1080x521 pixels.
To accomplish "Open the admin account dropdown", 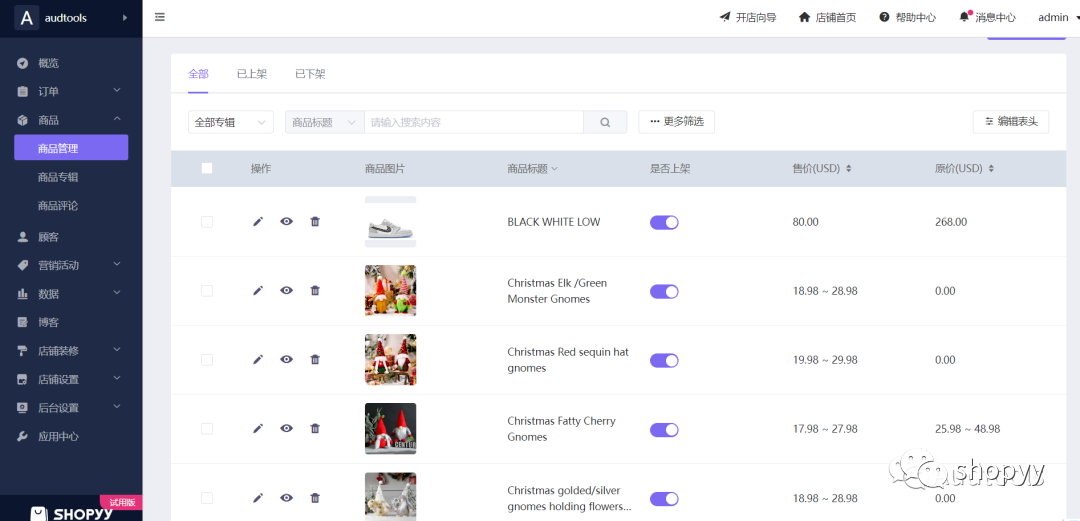I will click(x=1058, y=17).
